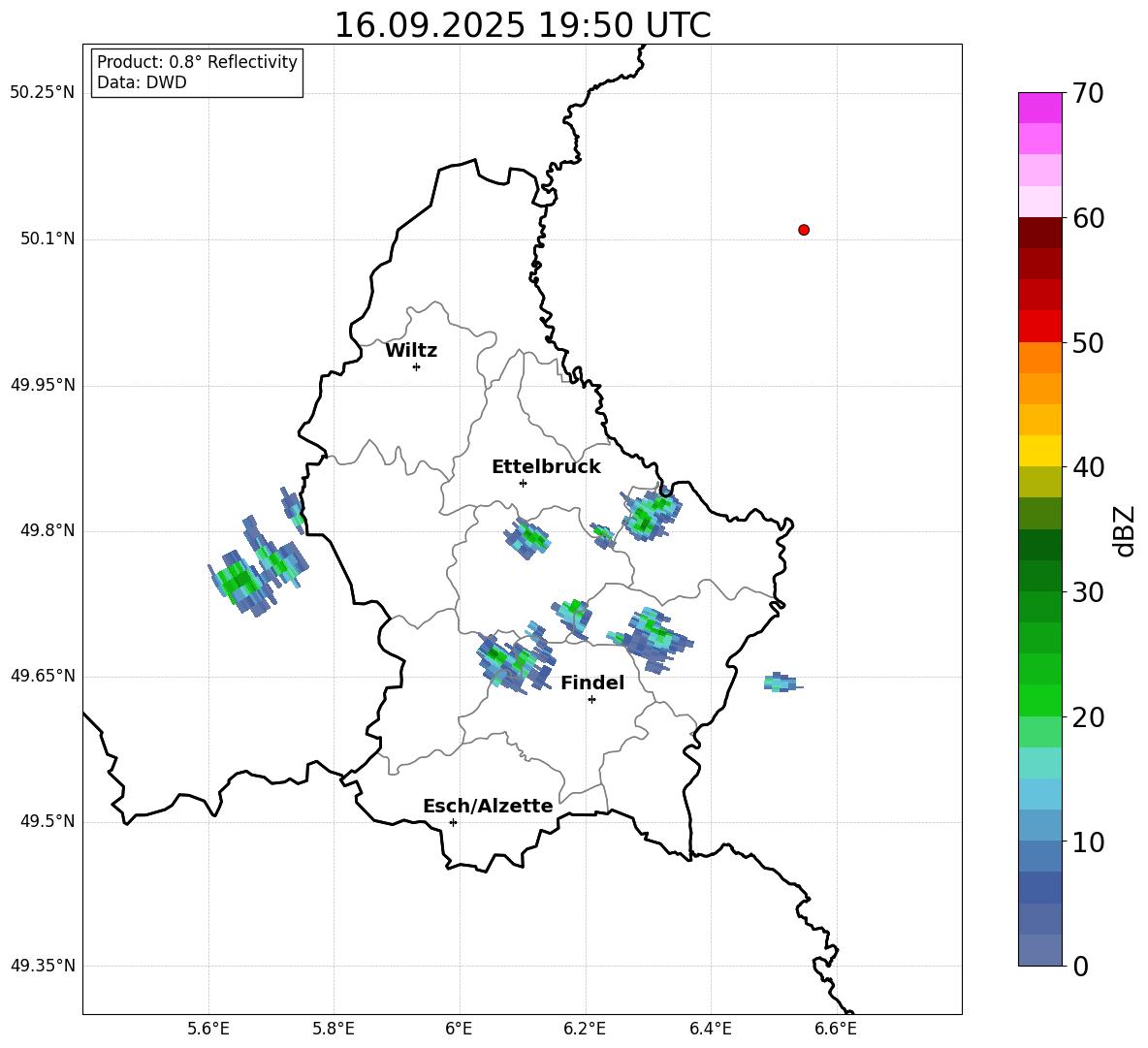Click the 49.35°N latitude label
Viewport: 1148px width, 1048px height.
pos(43,966)
